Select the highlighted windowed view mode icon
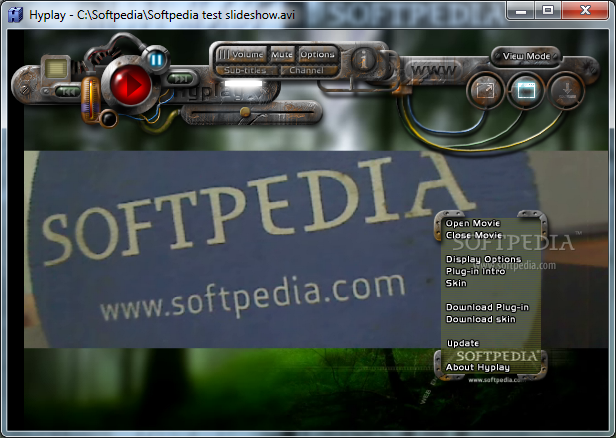This screenshot has height=438, width=616. click(x=525, y=91)
